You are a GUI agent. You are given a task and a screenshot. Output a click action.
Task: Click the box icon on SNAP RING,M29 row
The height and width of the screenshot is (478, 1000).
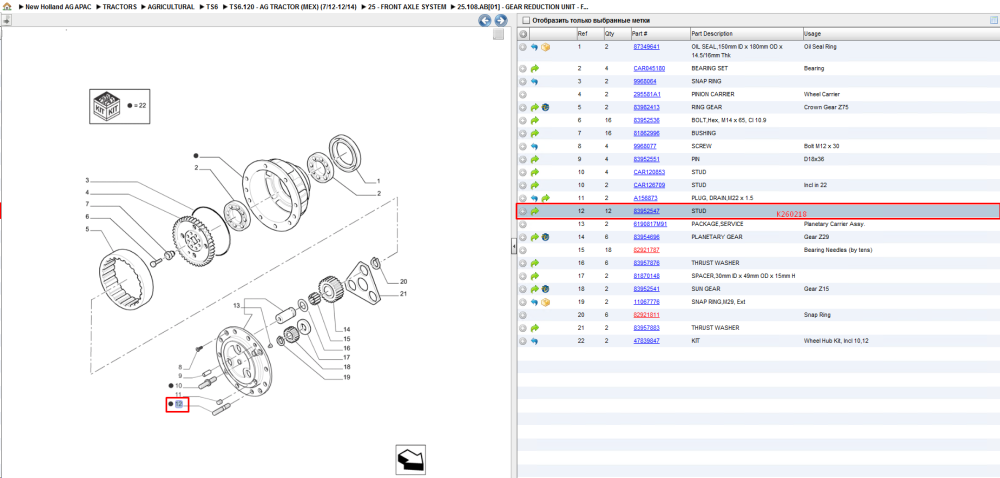click(x=545, y=302)
